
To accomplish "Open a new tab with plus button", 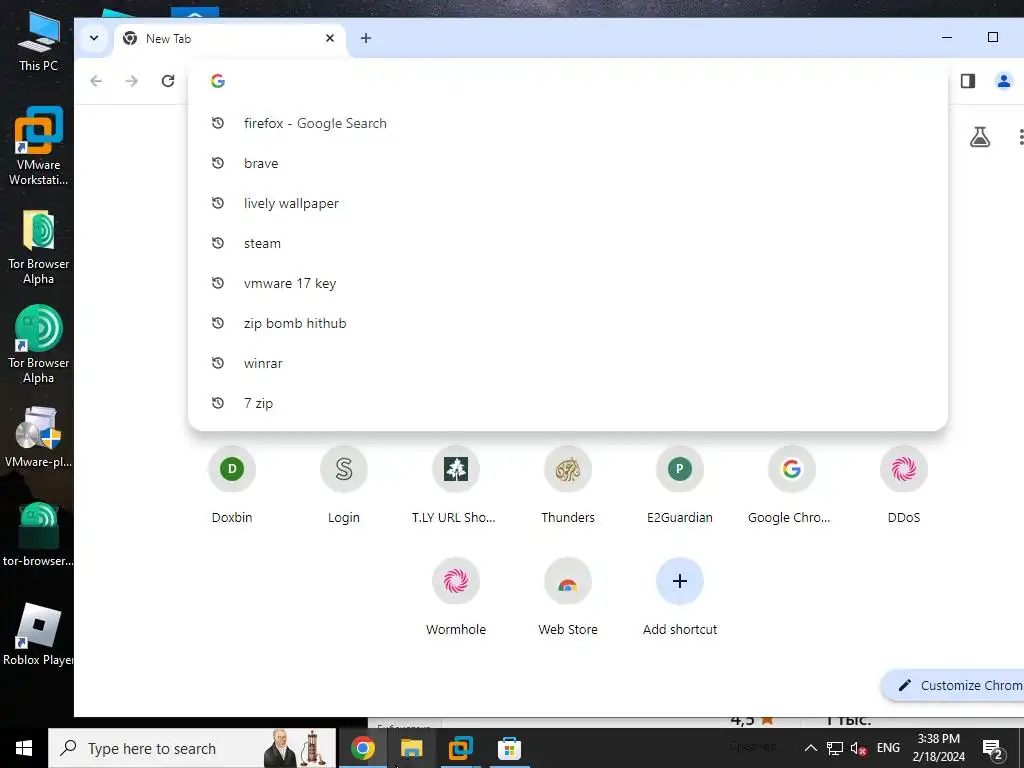I will tap(366, 39).
